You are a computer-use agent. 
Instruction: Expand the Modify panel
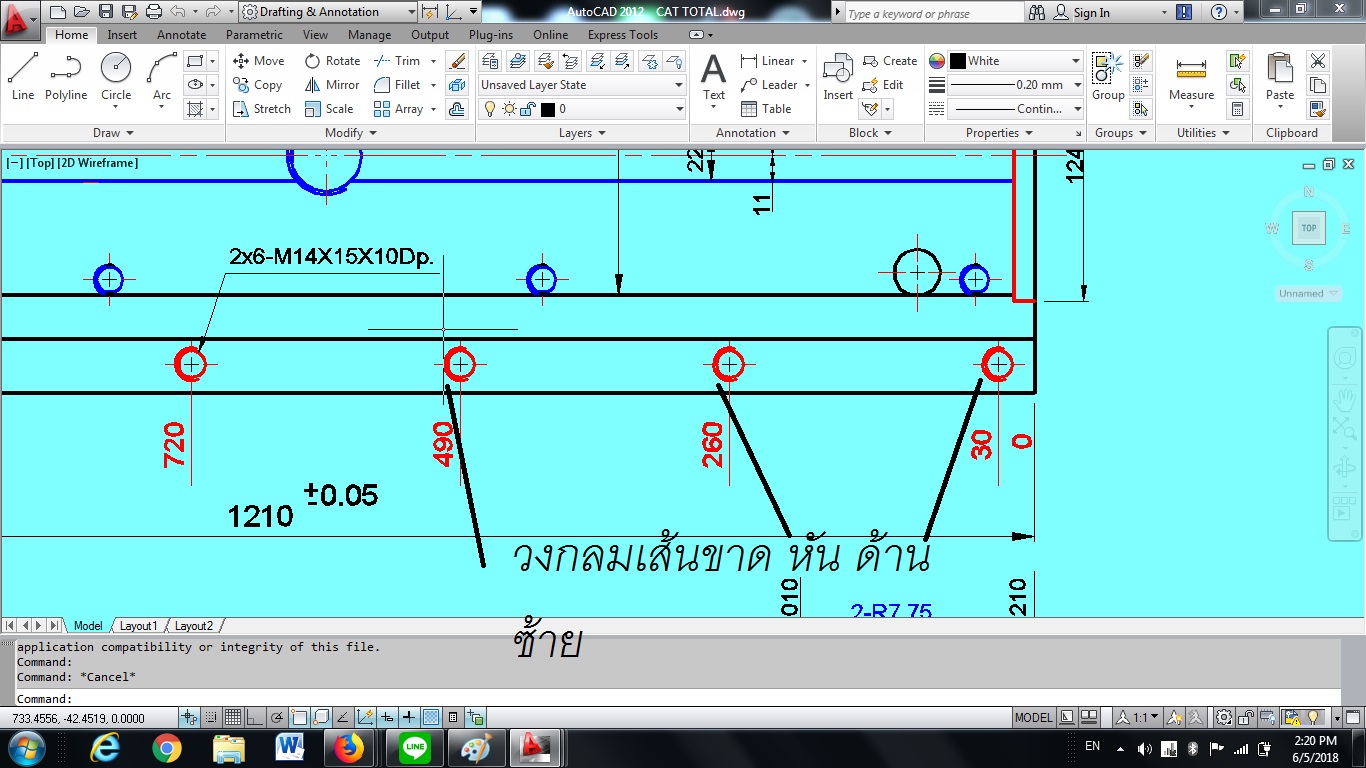(x=351, y=133)
